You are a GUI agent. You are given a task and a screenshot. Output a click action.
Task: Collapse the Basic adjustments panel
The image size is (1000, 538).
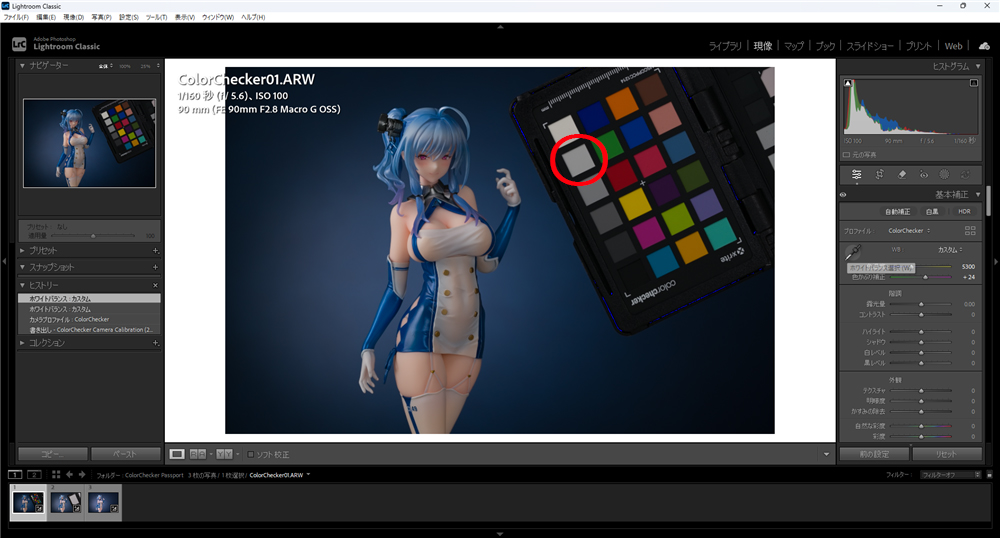click(978, 194)
